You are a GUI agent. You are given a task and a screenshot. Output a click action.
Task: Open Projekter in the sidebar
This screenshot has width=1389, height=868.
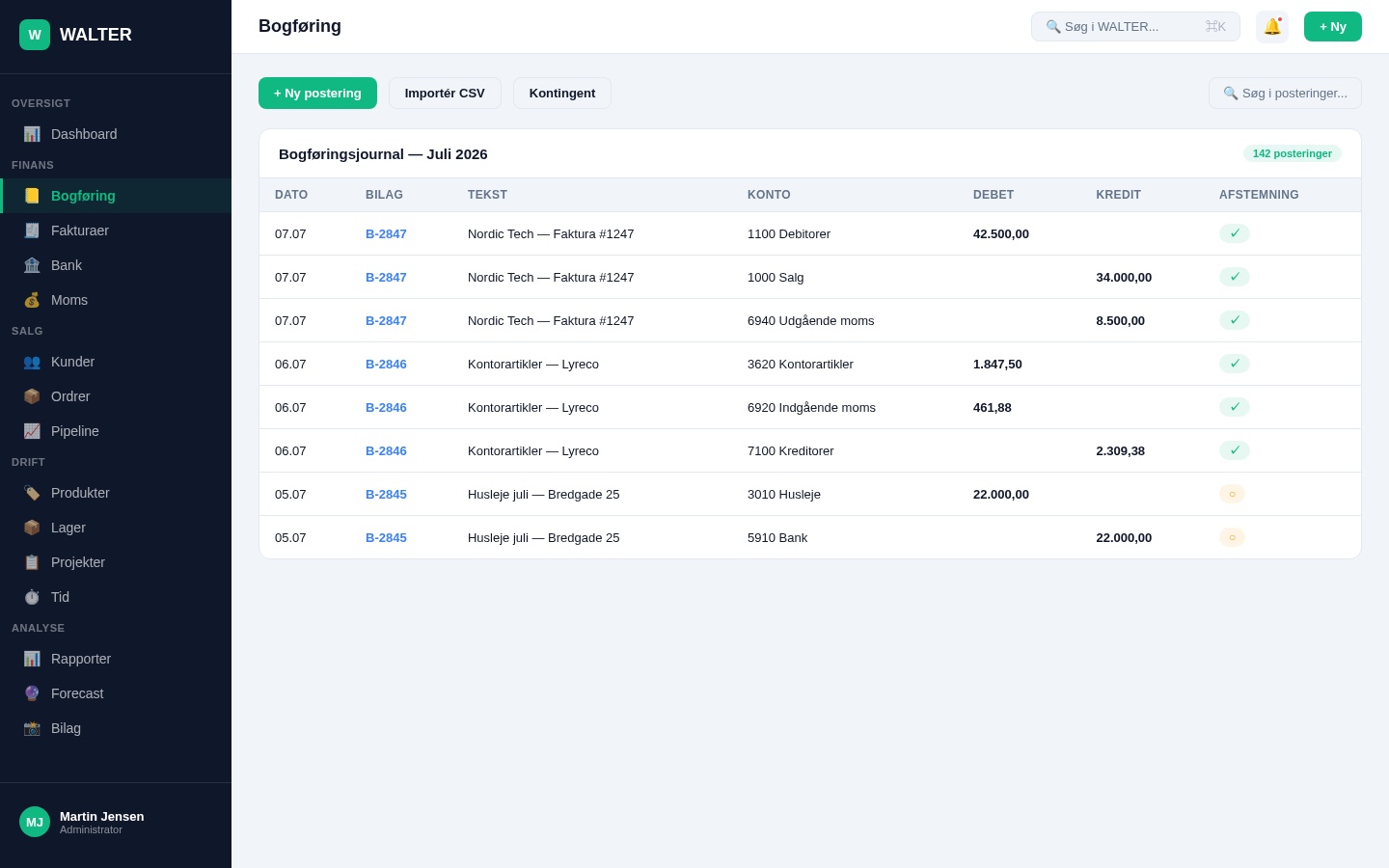point(116,562)
